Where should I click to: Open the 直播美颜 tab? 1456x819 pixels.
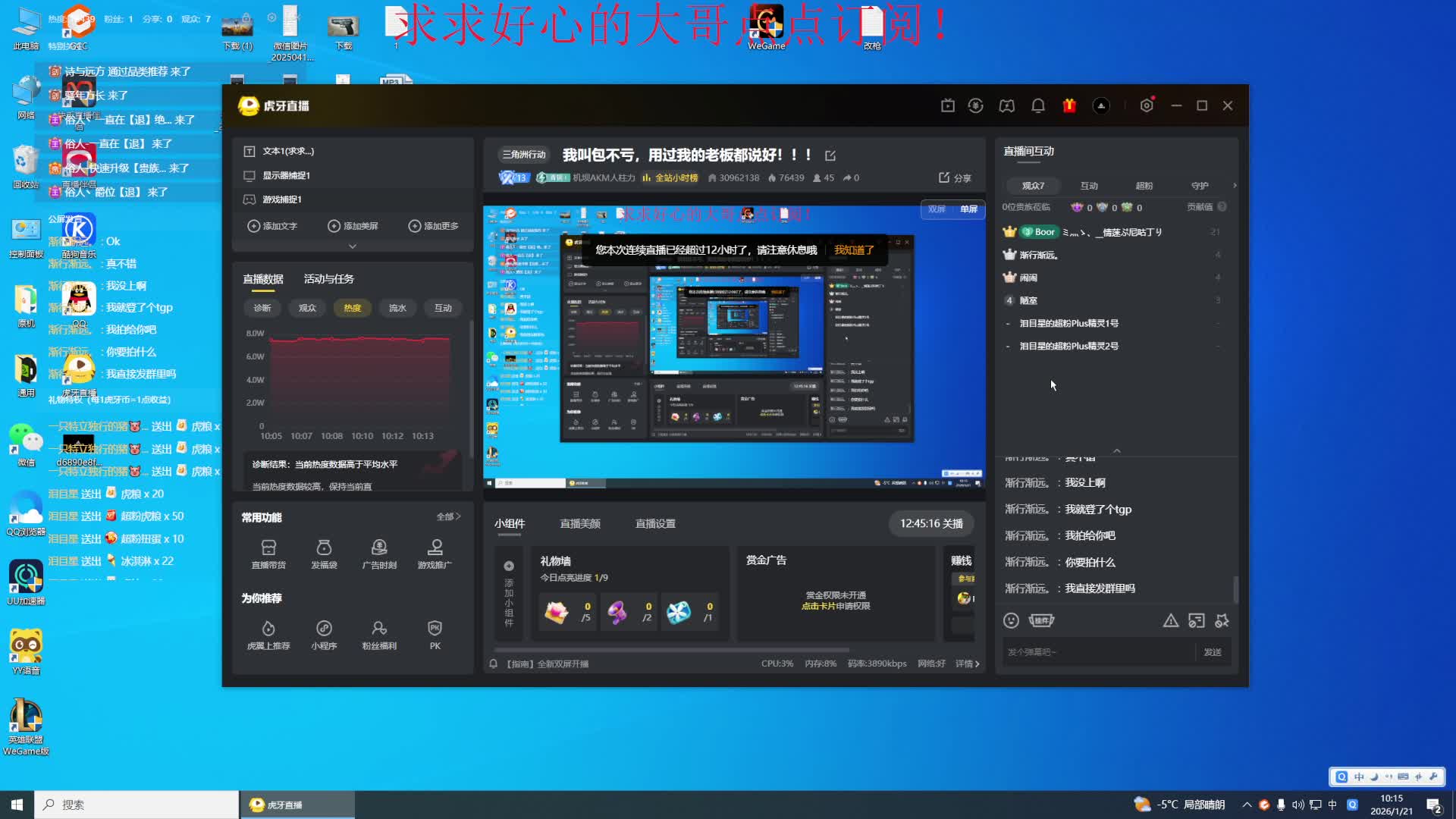point(579,524)
